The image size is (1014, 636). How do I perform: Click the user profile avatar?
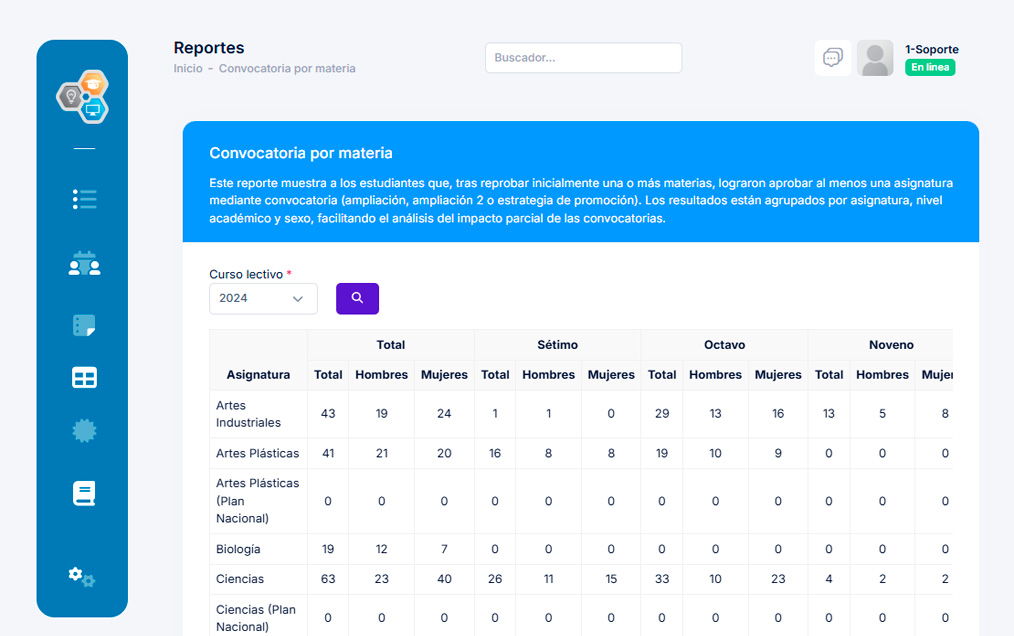tap(875, 58)
